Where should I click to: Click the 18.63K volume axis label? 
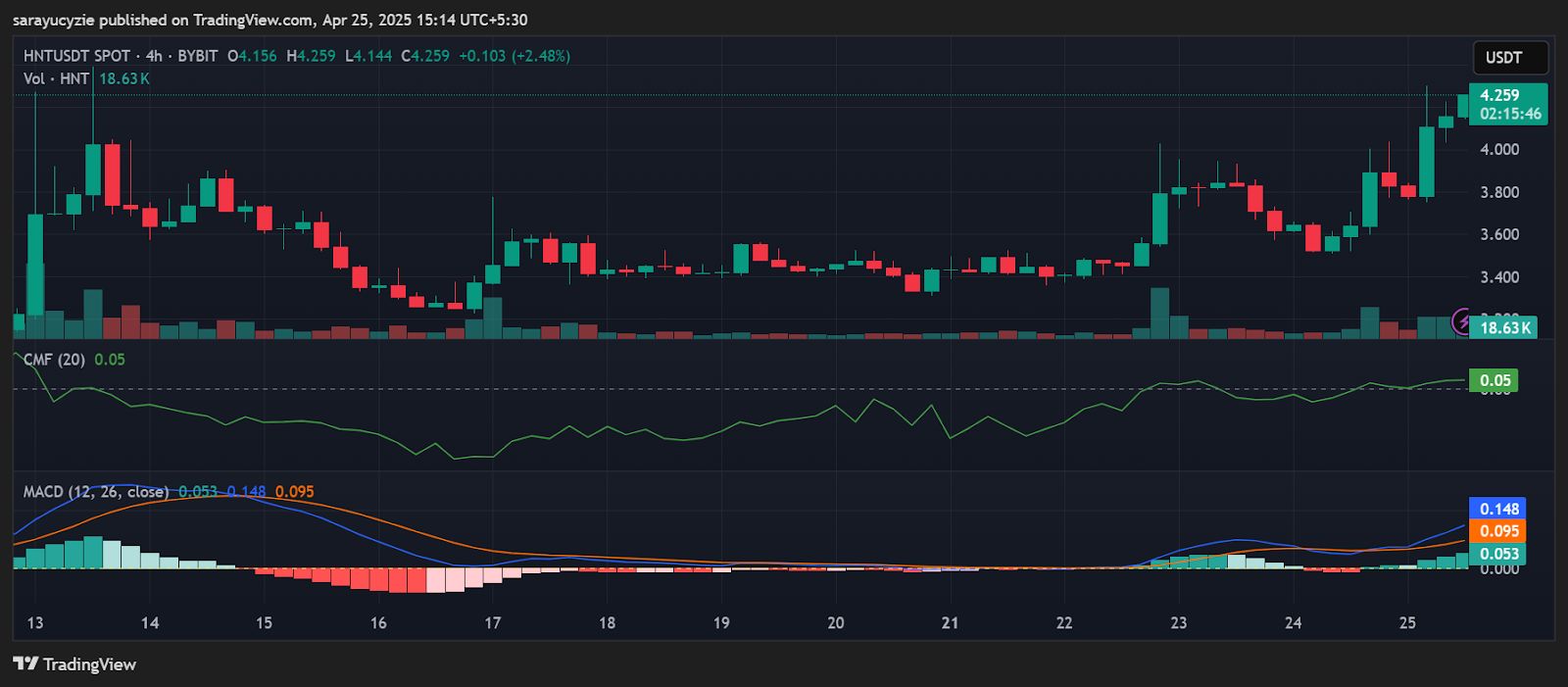coord(1503,327)
